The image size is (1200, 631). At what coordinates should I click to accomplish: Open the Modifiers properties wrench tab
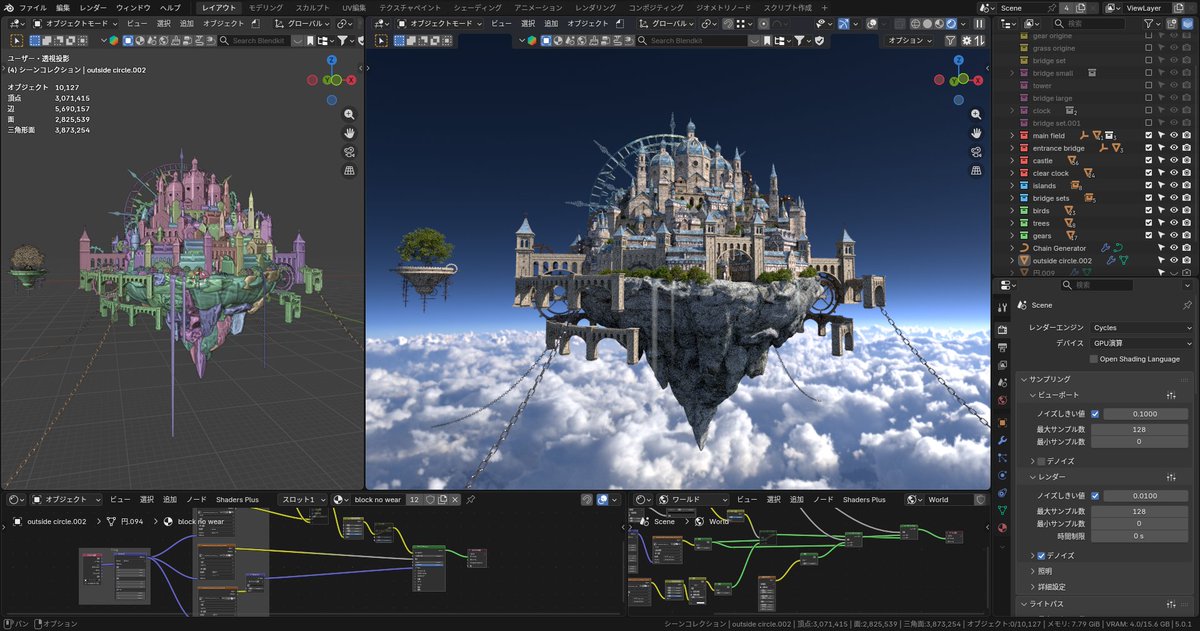1002,440
